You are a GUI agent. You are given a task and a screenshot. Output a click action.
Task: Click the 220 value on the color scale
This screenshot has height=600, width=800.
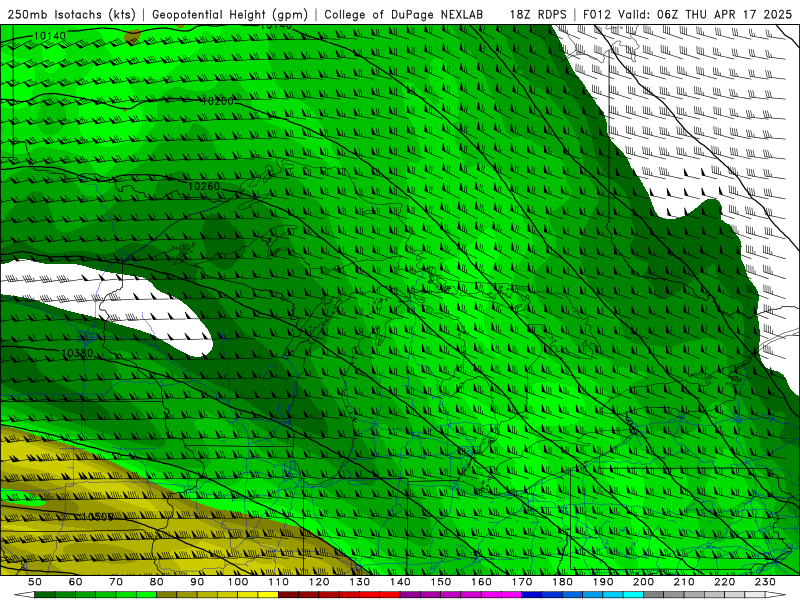click(724, 582)
